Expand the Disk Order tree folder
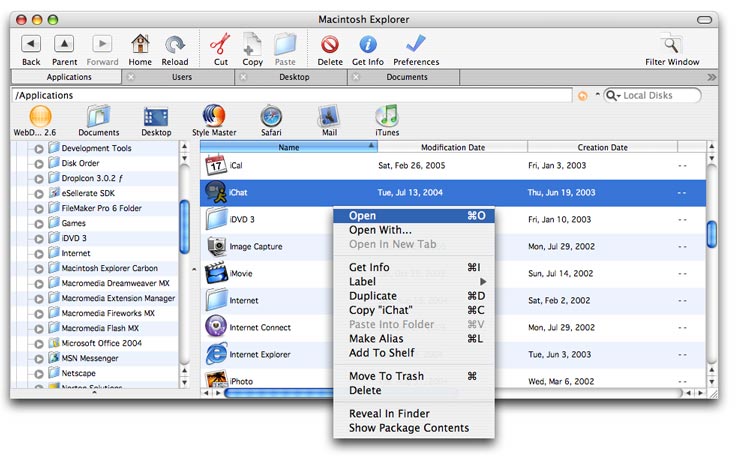741x459 pixels. click(39, 164)
